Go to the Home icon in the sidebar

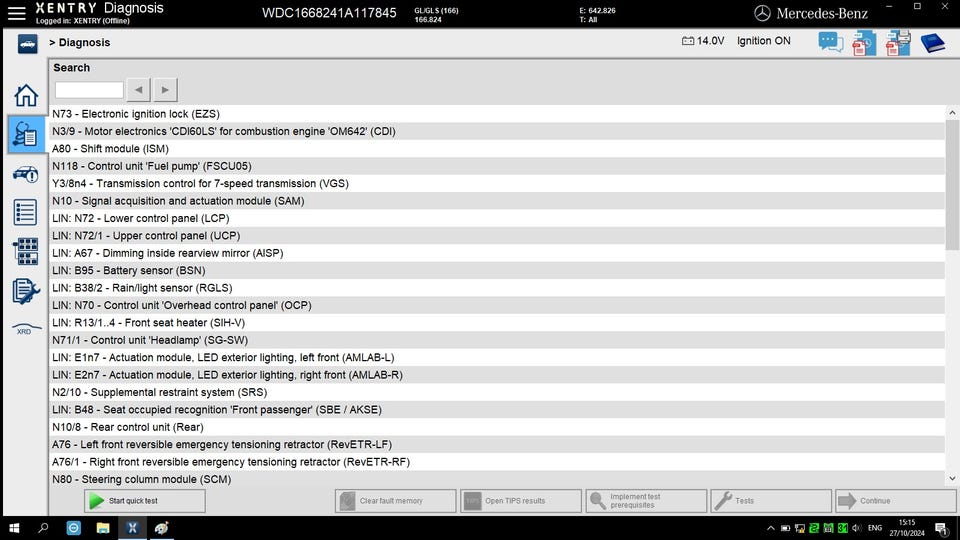pos(26,96)
